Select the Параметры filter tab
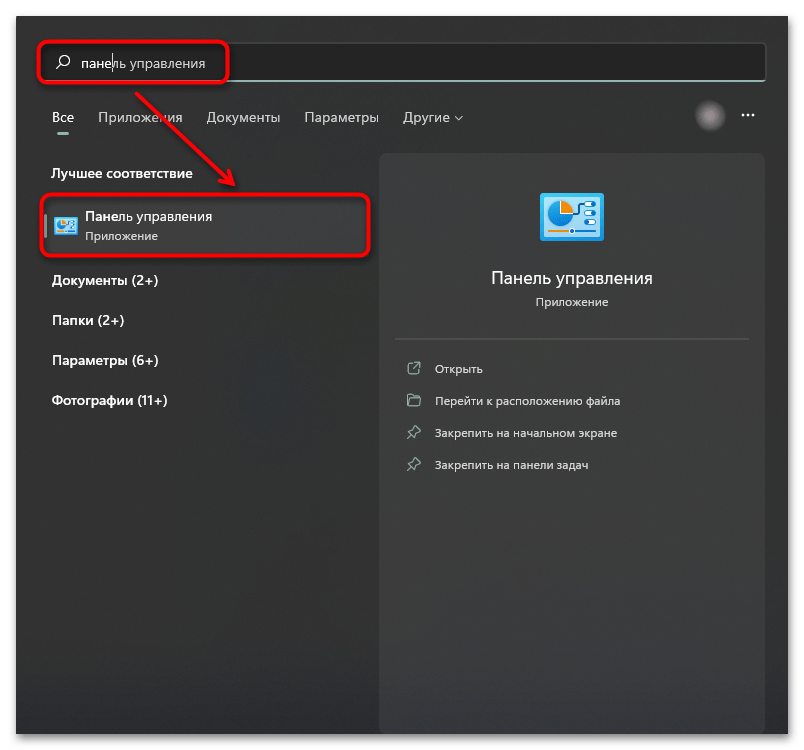 341,117
